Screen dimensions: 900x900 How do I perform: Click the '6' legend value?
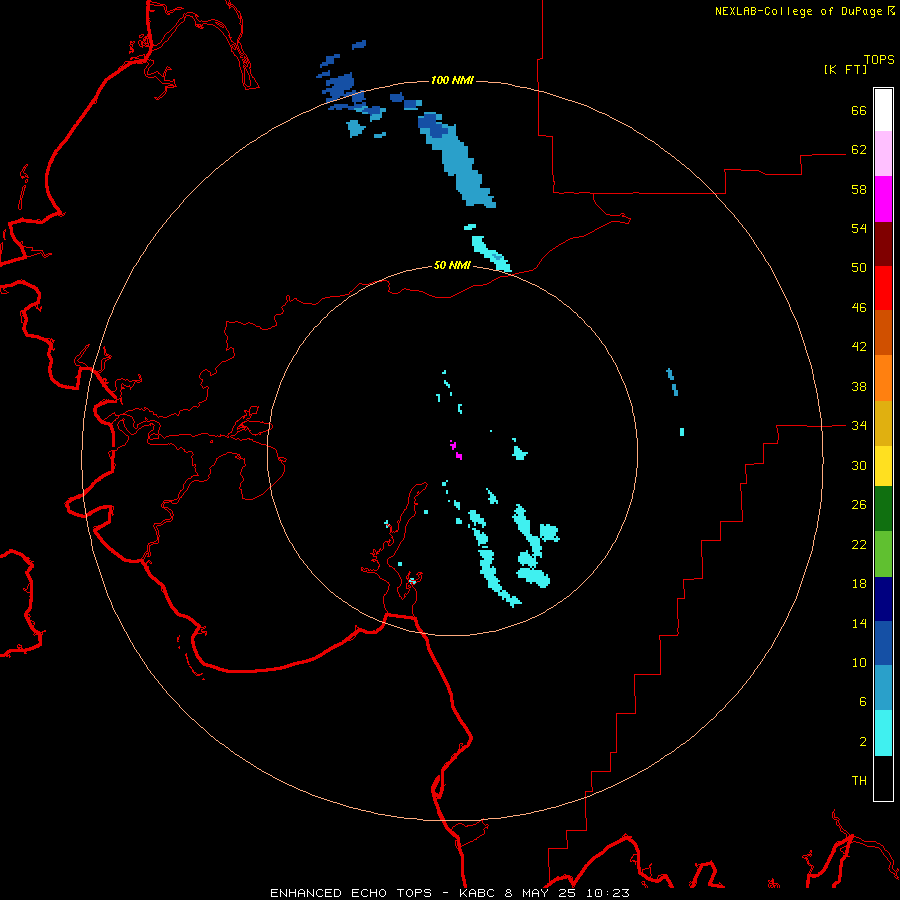pyautogui.click(x=863, y=701)
